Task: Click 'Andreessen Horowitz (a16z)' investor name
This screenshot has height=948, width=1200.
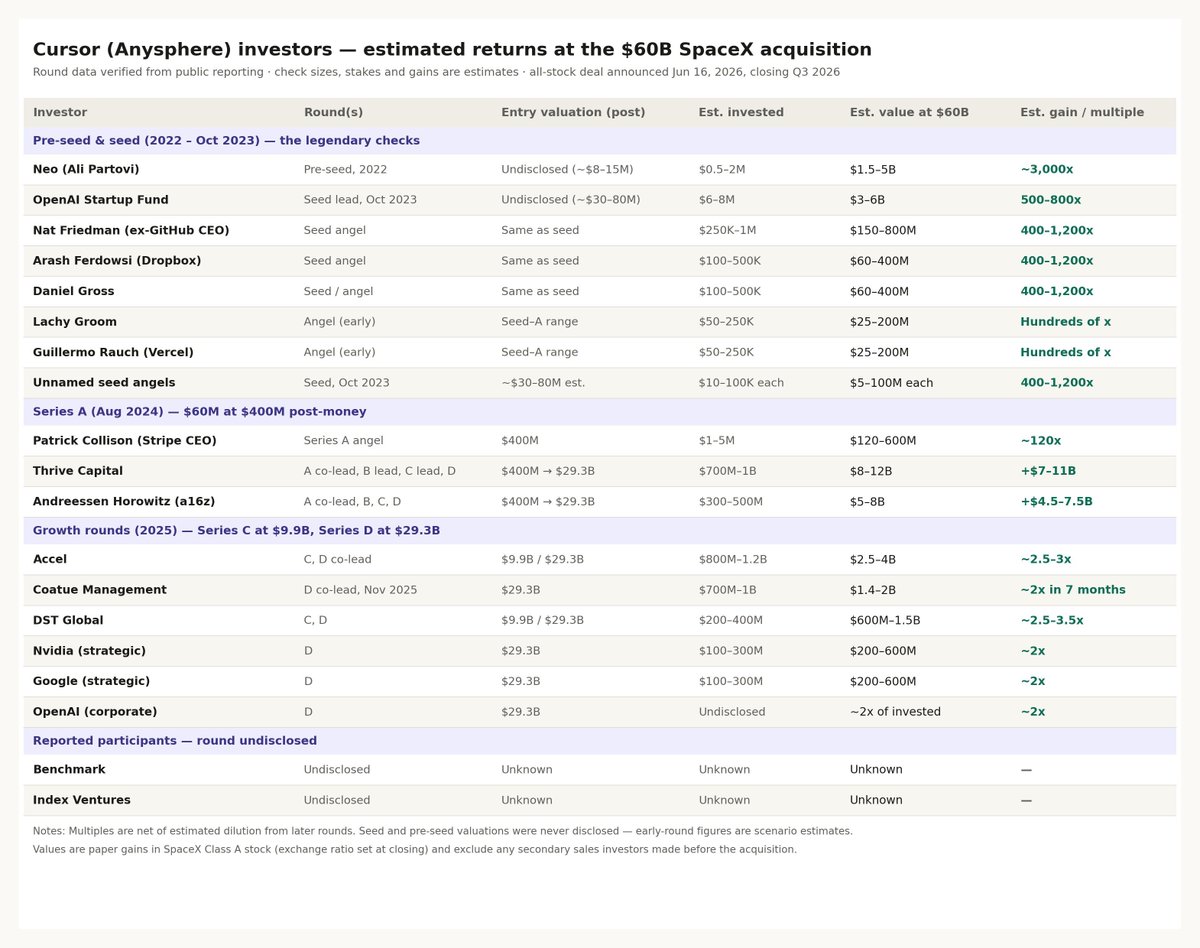Action: coord(124,502)
